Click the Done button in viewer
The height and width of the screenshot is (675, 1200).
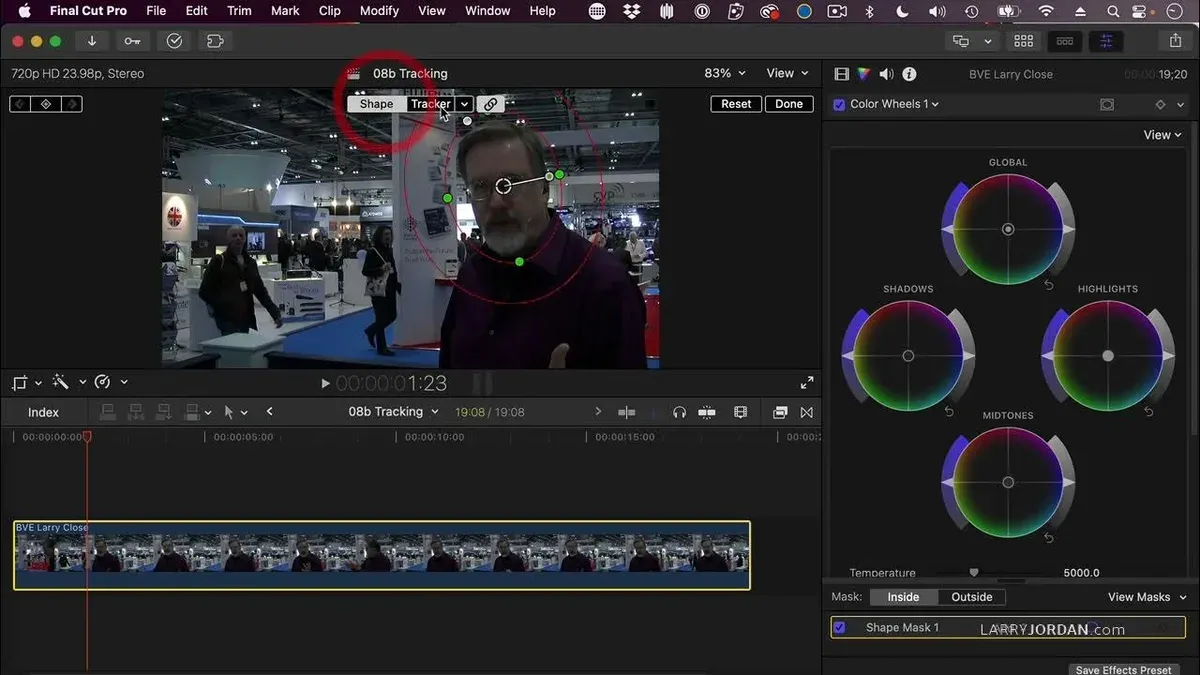pyautogui.click(x=789, y=104)
